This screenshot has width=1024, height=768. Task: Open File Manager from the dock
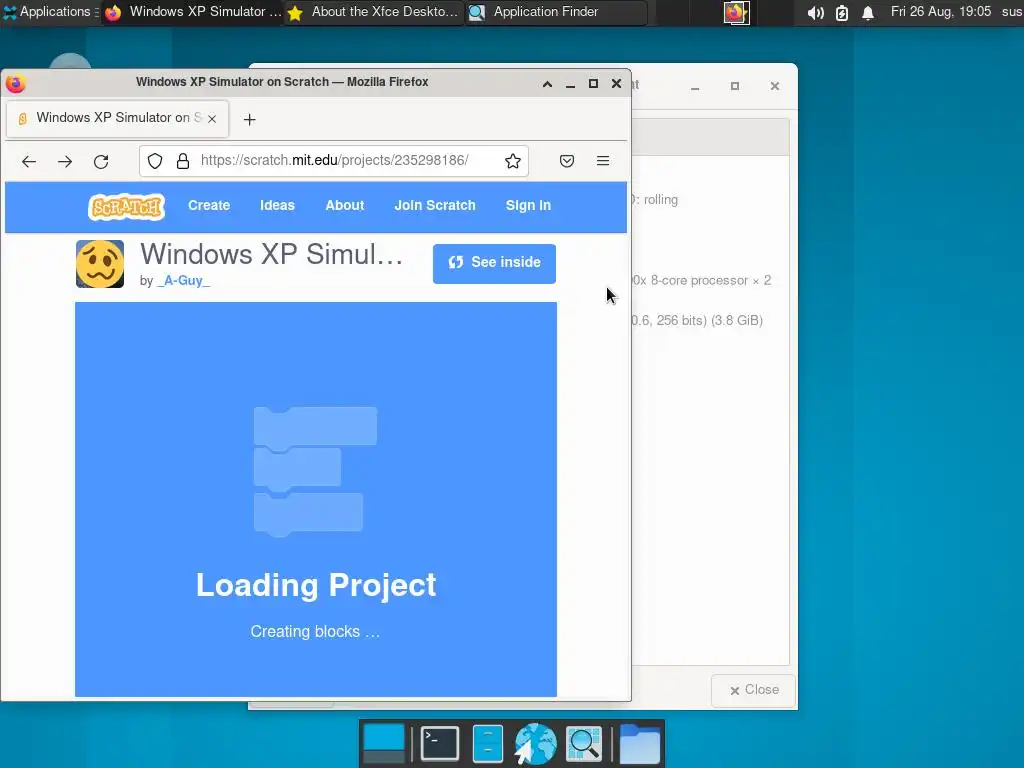tap(487, 744)
